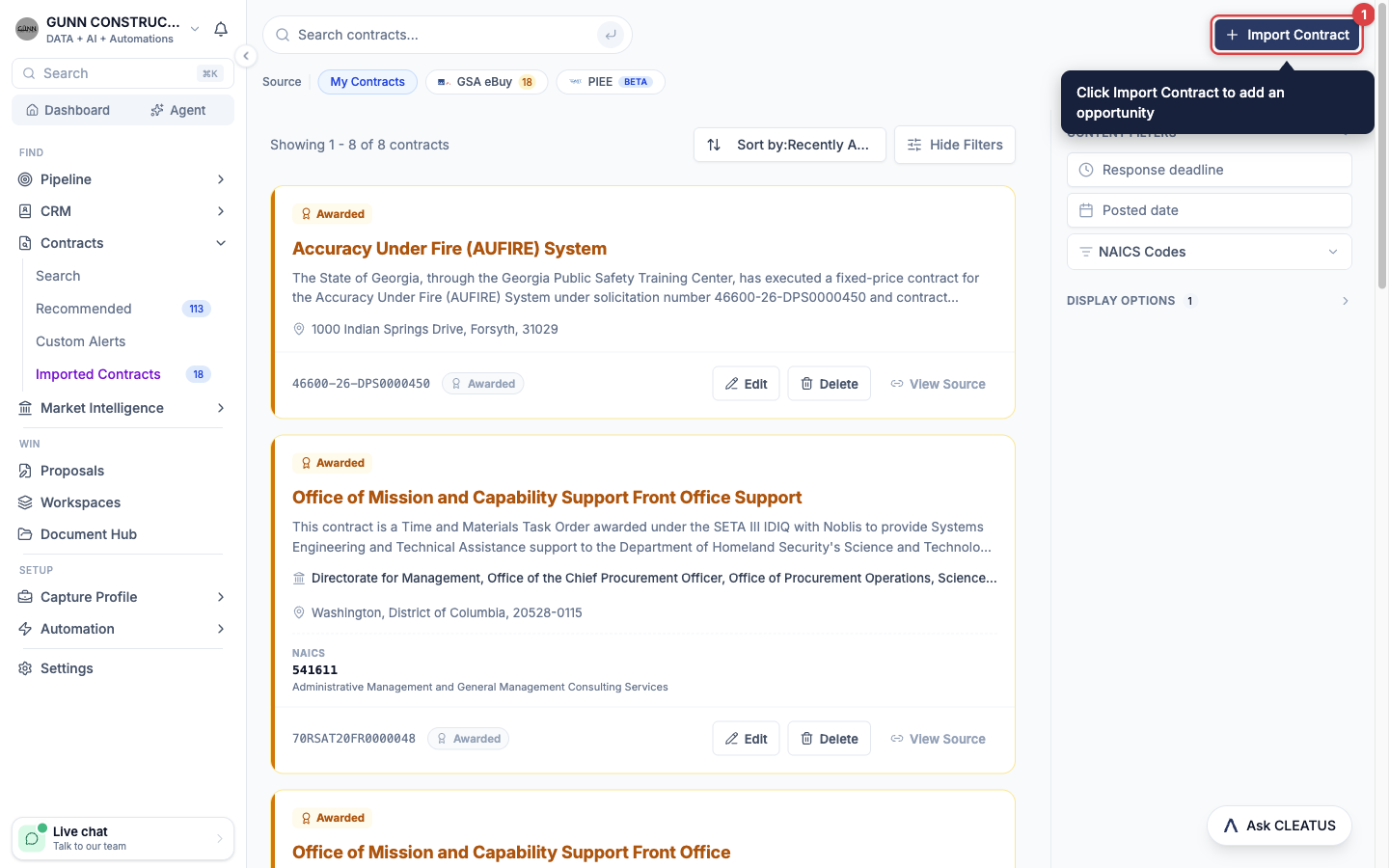Expand the CRM section
The image size is (1389, 868).
point(123,211)
